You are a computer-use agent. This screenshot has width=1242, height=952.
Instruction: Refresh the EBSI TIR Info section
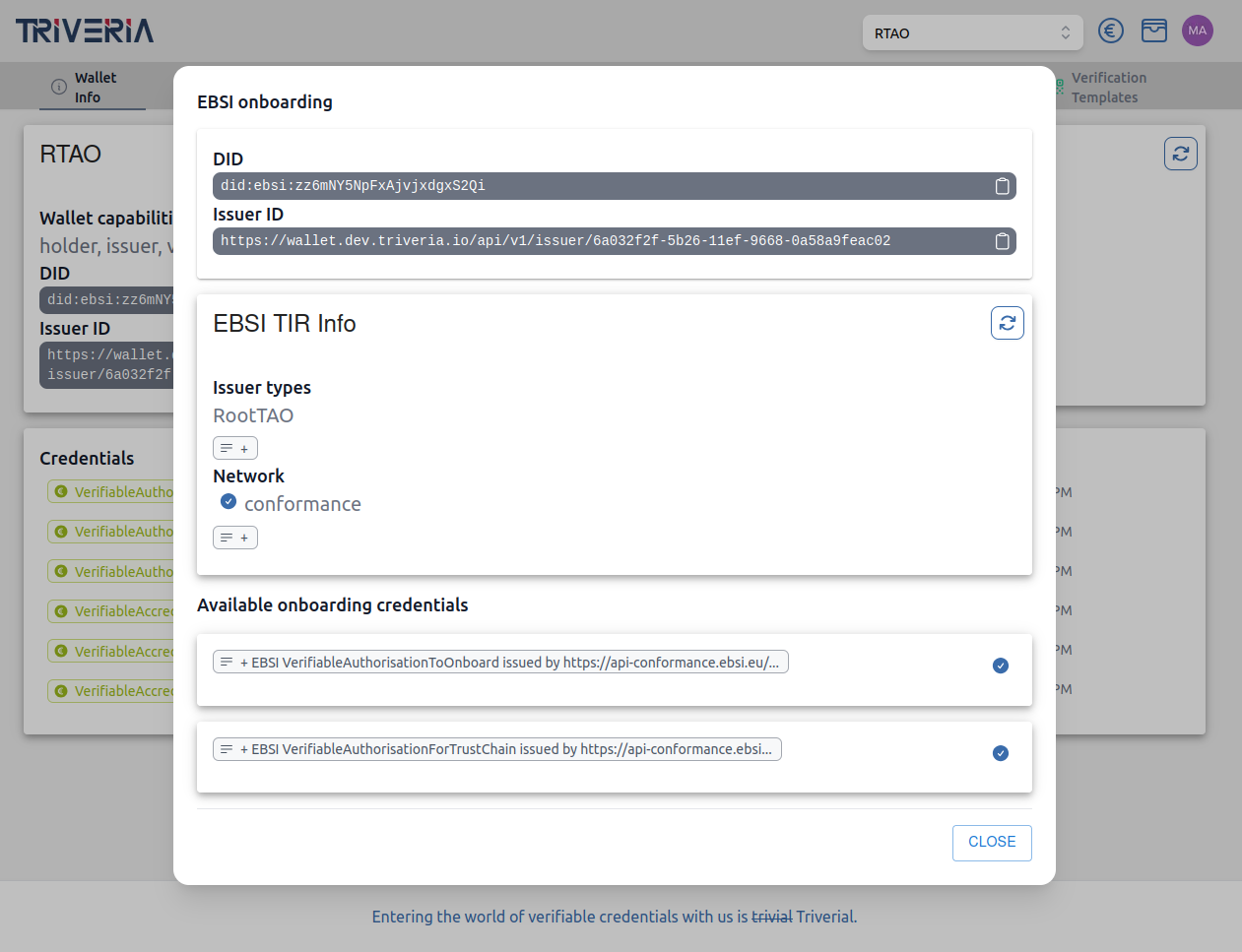1007,323
